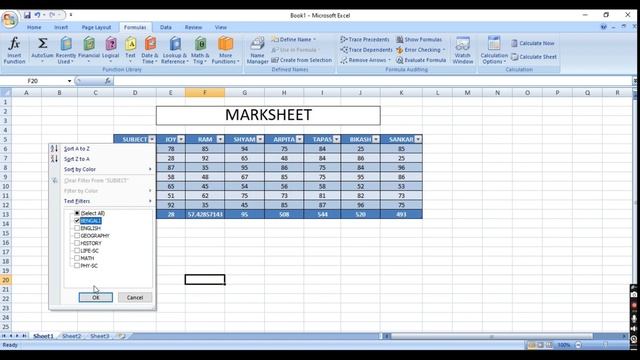Click Trace Dependents
Screen dimensions: 640x360
point(366,50)
